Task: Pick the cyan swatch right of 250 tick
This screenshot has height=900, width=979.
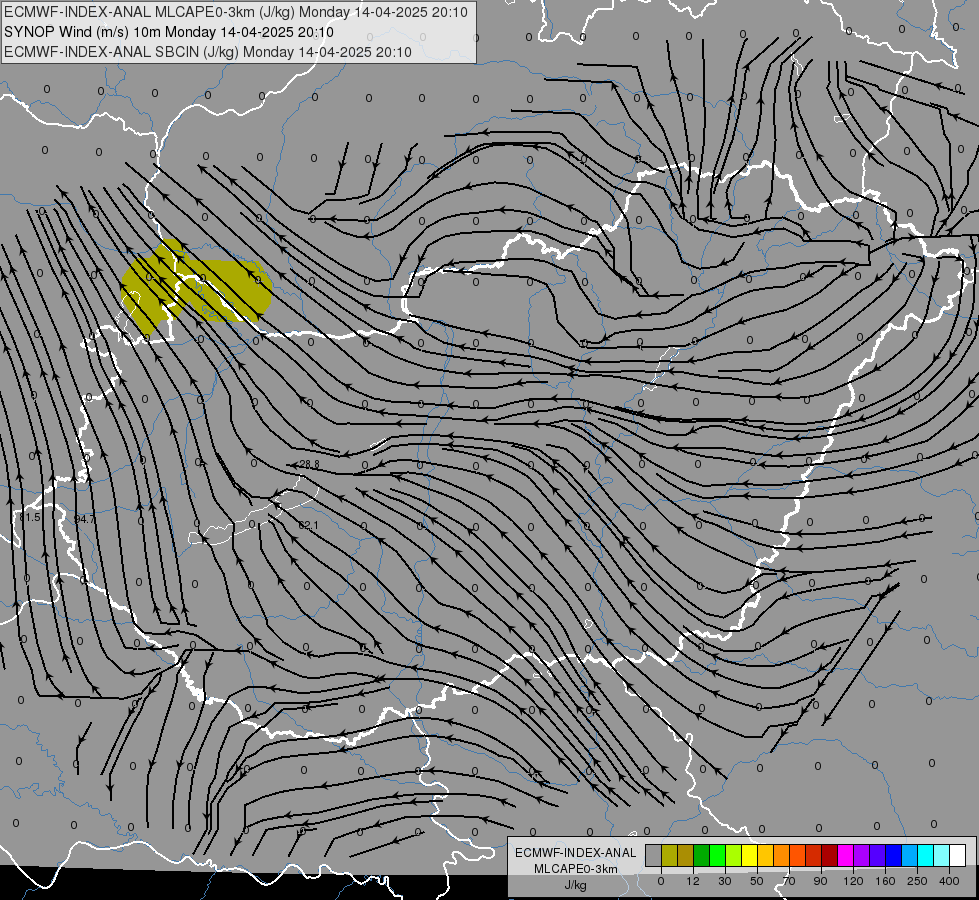Action: point(926,855)
